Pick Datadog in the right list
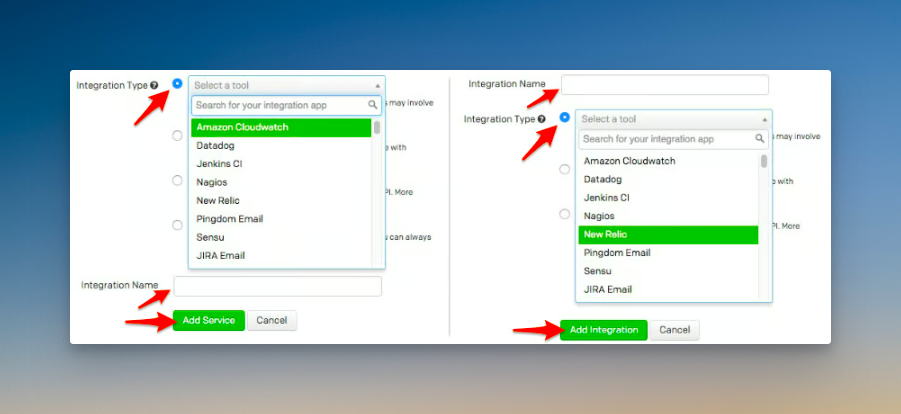Image resolution: width=901 pixels, height=414 pixels. point(668,179)
